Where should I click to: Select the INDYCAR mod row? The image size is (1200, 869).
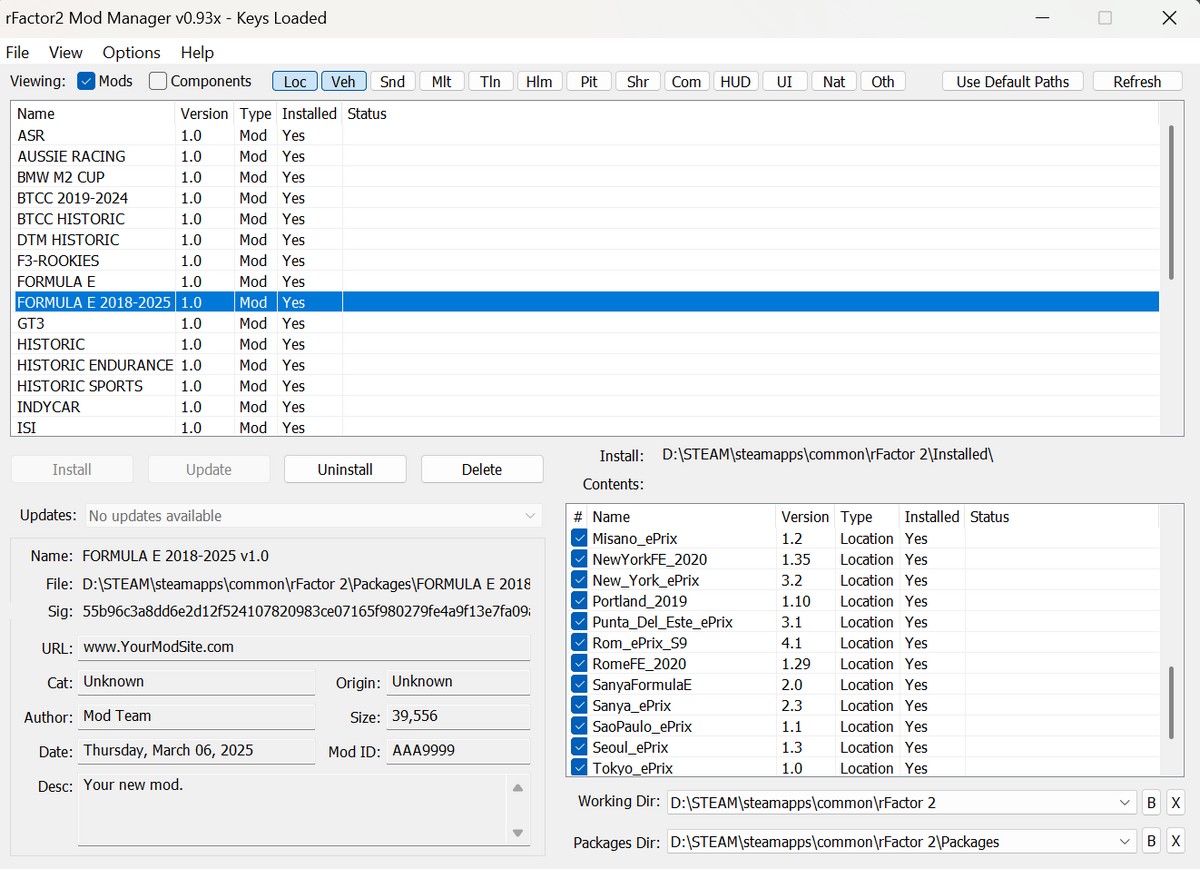coord(587,407)
